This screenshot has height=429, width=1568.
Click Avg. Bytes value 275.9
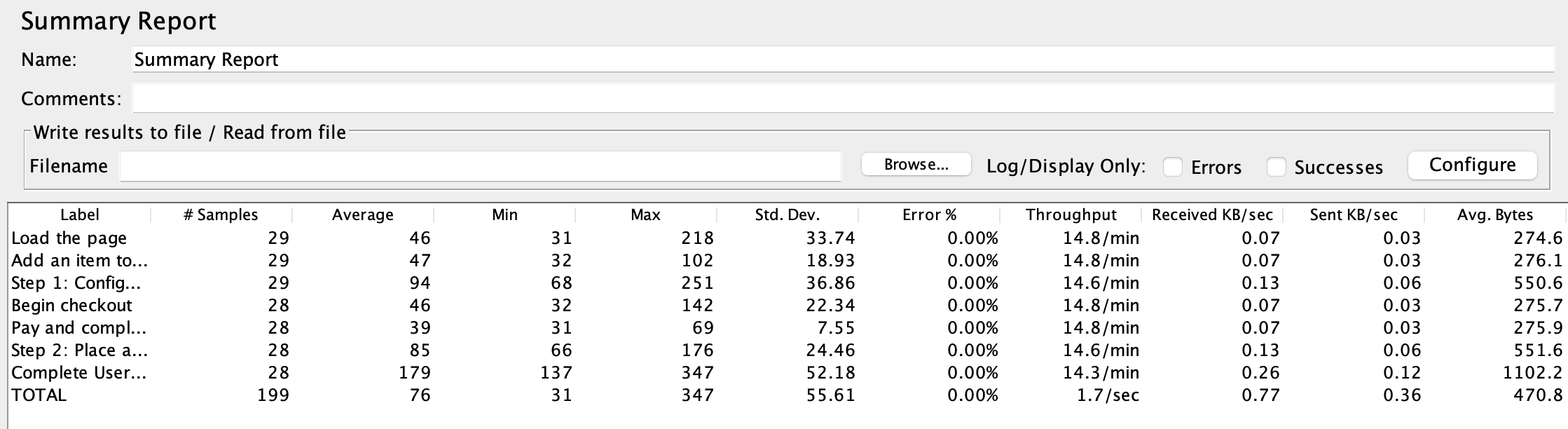point(1538,328)
